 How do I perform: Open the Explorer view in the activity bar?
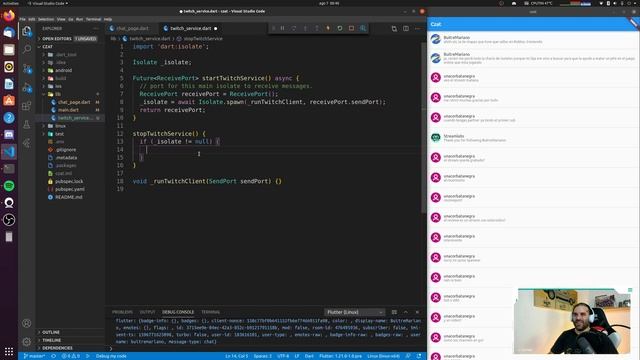27,31
